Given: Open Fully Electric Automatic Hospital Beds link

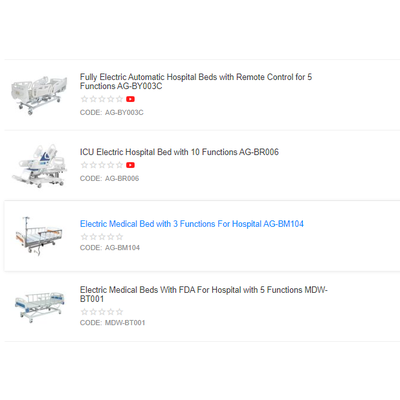Looking at the screenshot, I should pos(196,81).
